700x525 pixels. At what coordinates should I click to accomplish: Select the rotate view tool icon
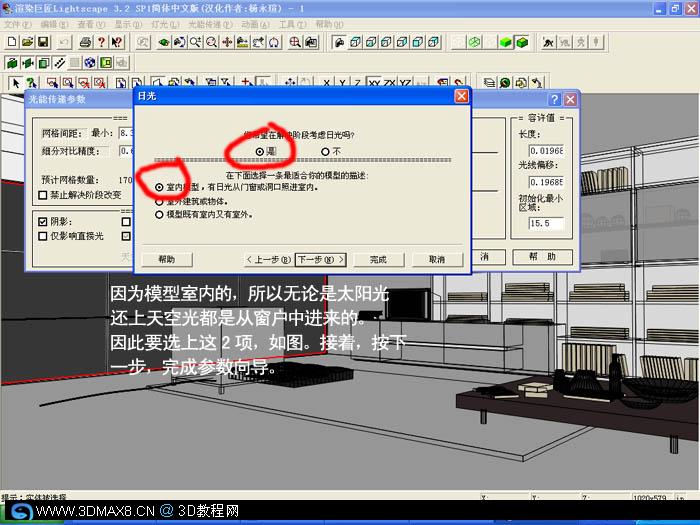coord(179,42)
